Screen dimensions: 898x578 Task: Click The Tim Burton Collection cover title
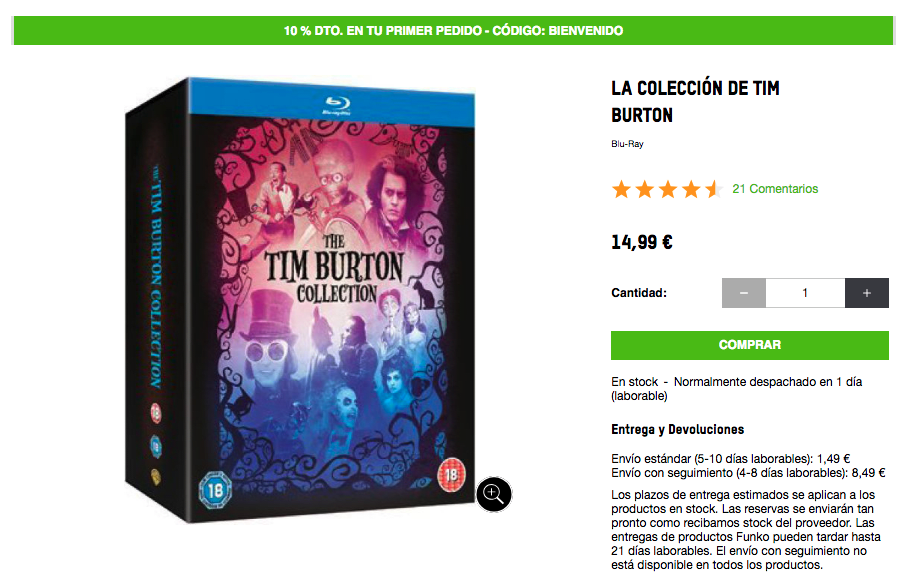pos(335,269)
